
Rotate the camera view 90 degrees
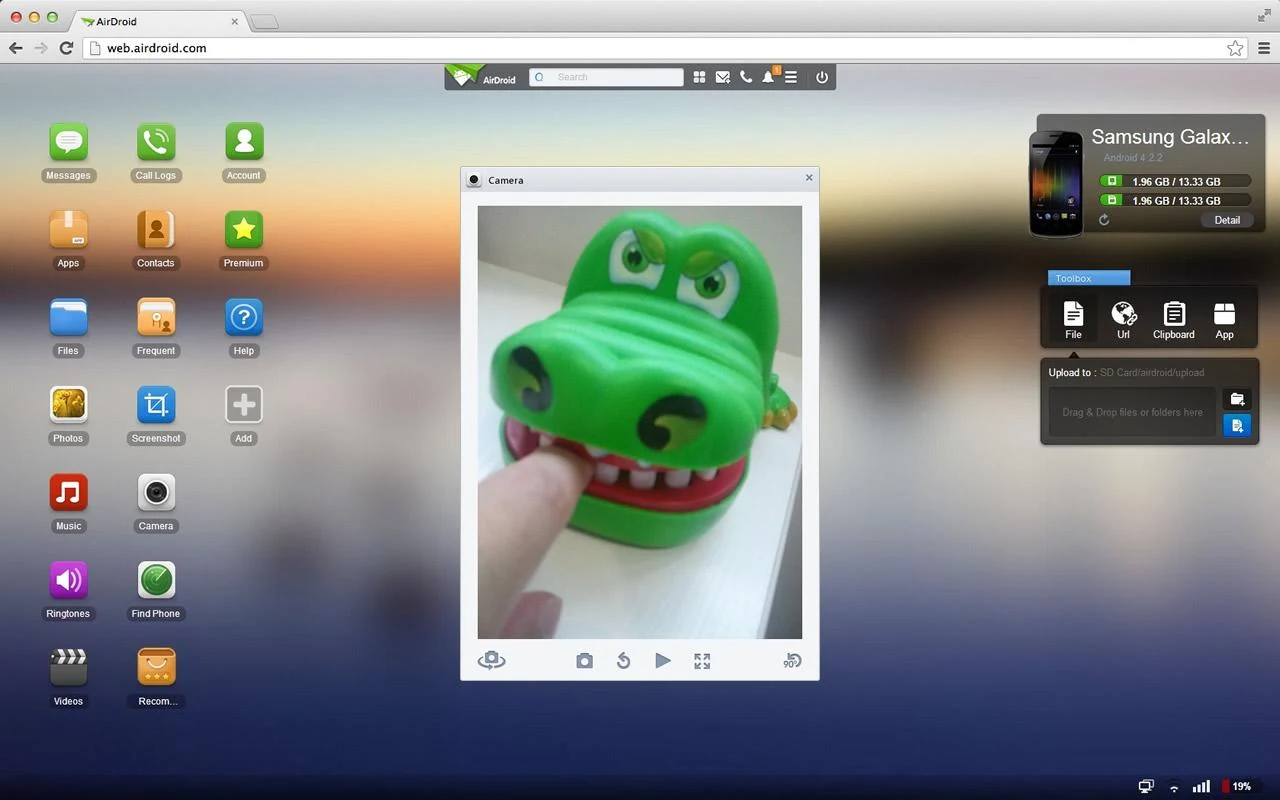click(x=791, y=660)
